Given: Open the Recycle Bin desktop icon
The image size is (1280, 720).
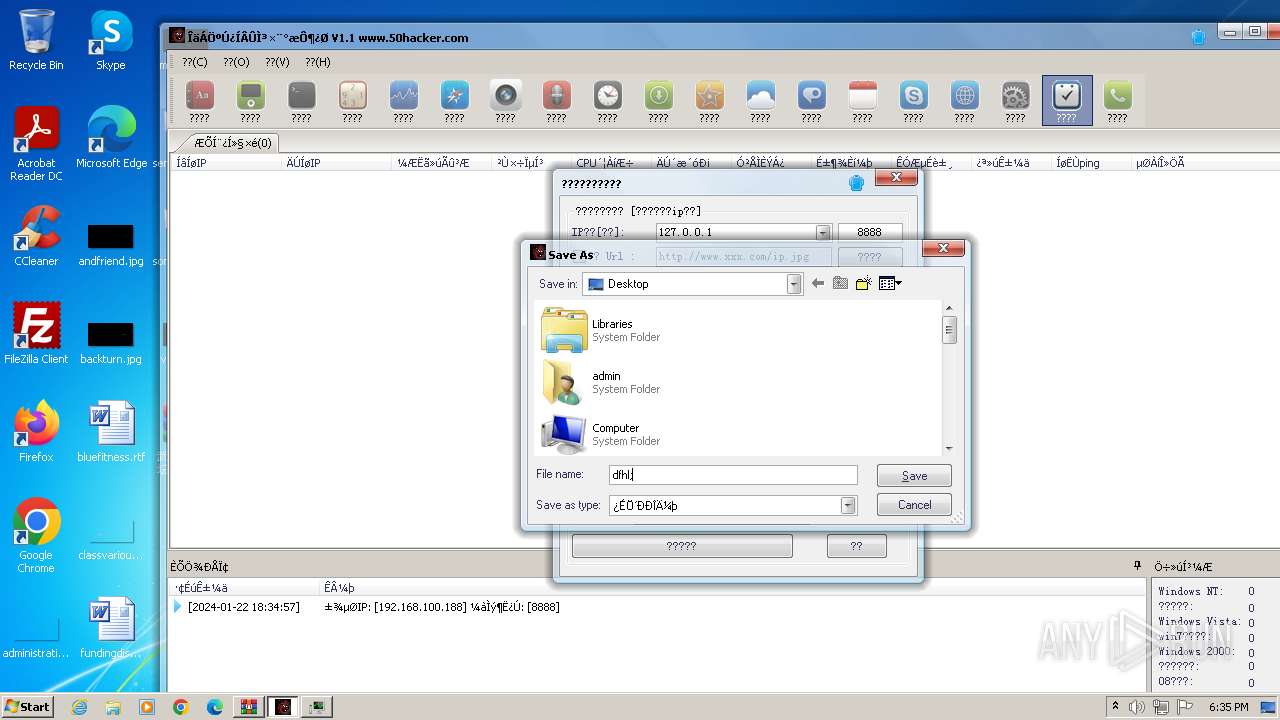Looking at the screenshot, I should tap(36, 40).
